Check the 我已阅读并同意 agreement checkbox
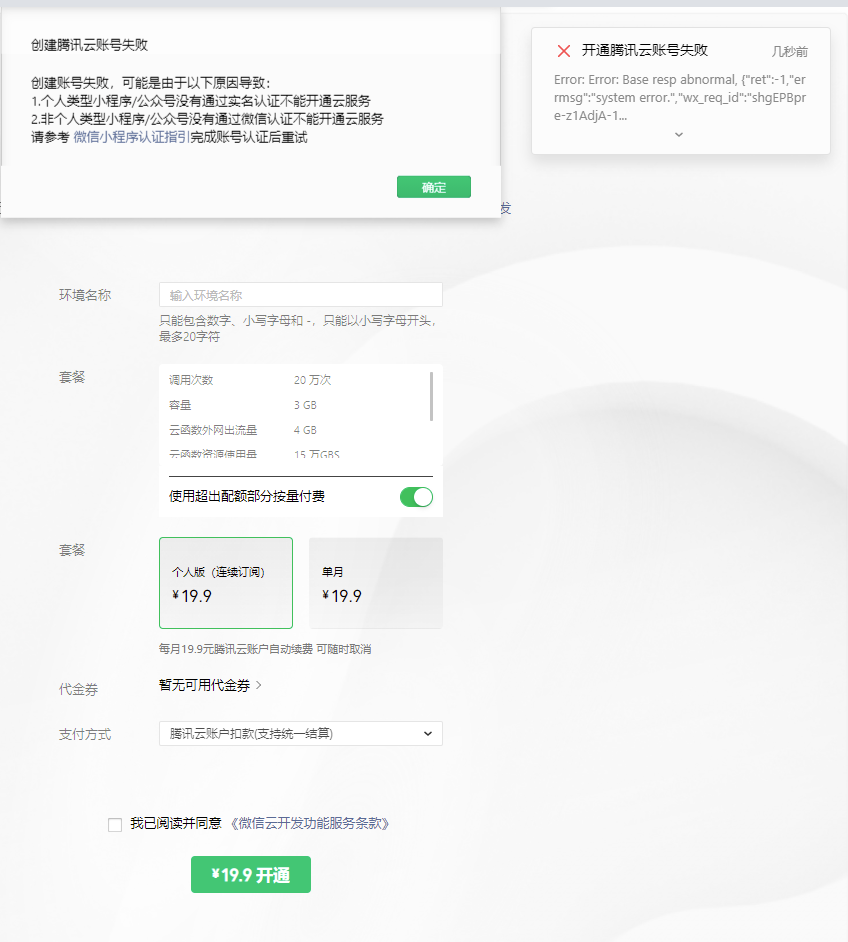Screen dimensions: 848x942 pyautogui.click(x=115, y=824)
